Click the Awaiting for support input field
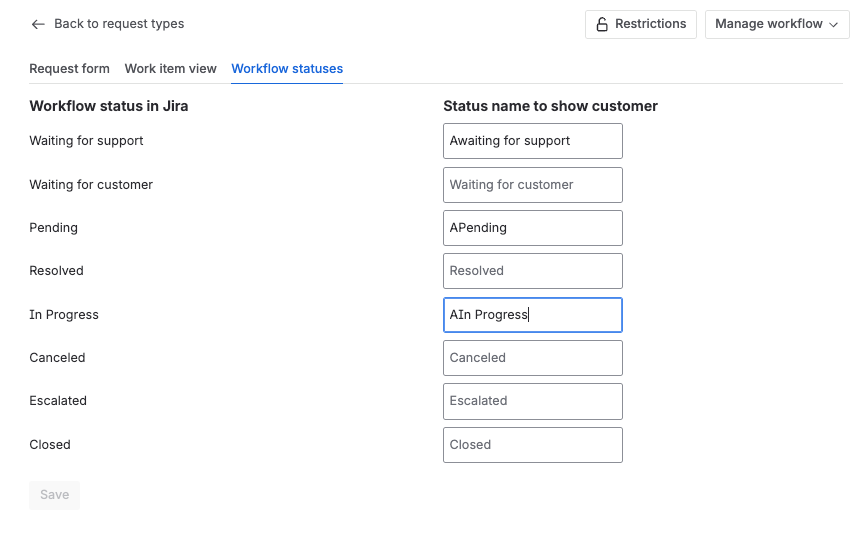The height and width of the screenshot is (554, 854). [x=533, y=141]
